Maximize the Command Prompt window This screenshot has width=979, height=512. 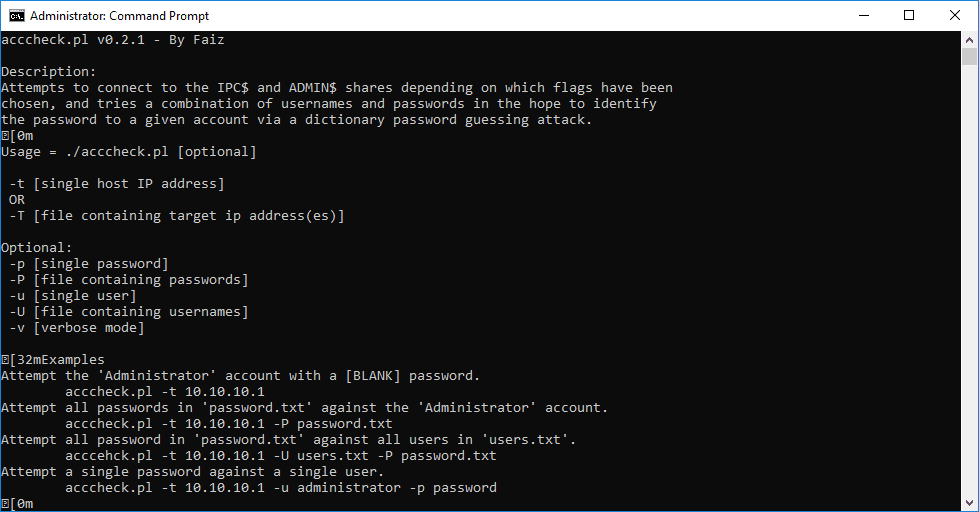click(x=909, y=15)
